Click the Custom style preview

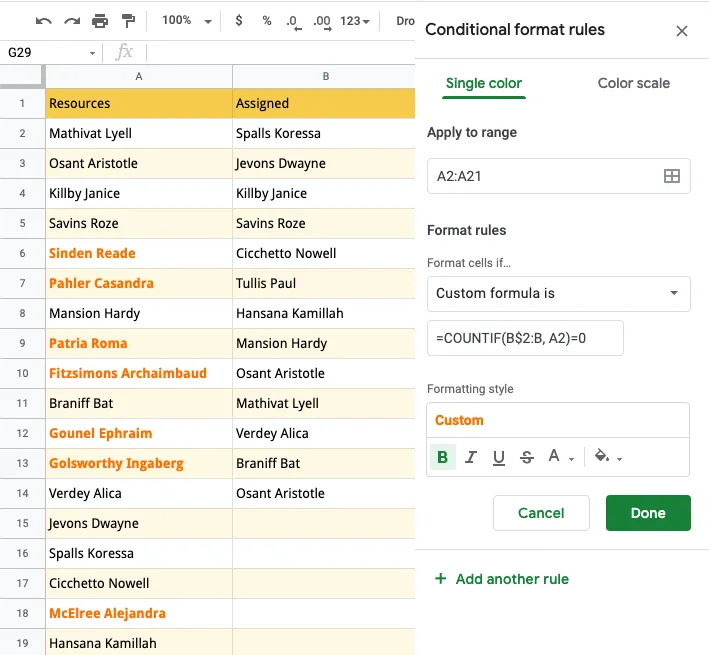(x=558, y=420)
